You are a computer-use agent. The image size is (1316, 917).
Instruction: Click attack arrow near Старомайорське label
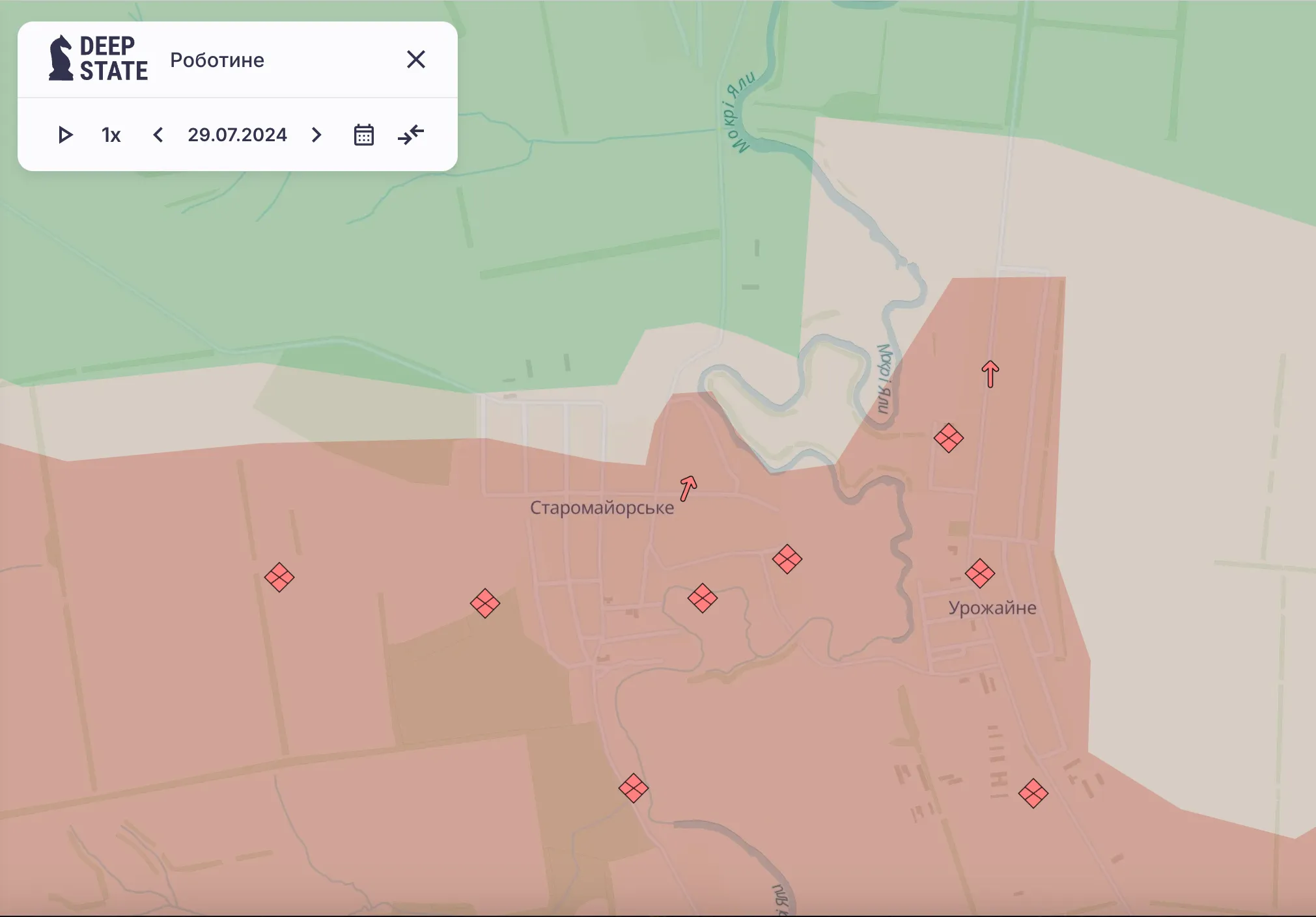[x=688, y=488]
